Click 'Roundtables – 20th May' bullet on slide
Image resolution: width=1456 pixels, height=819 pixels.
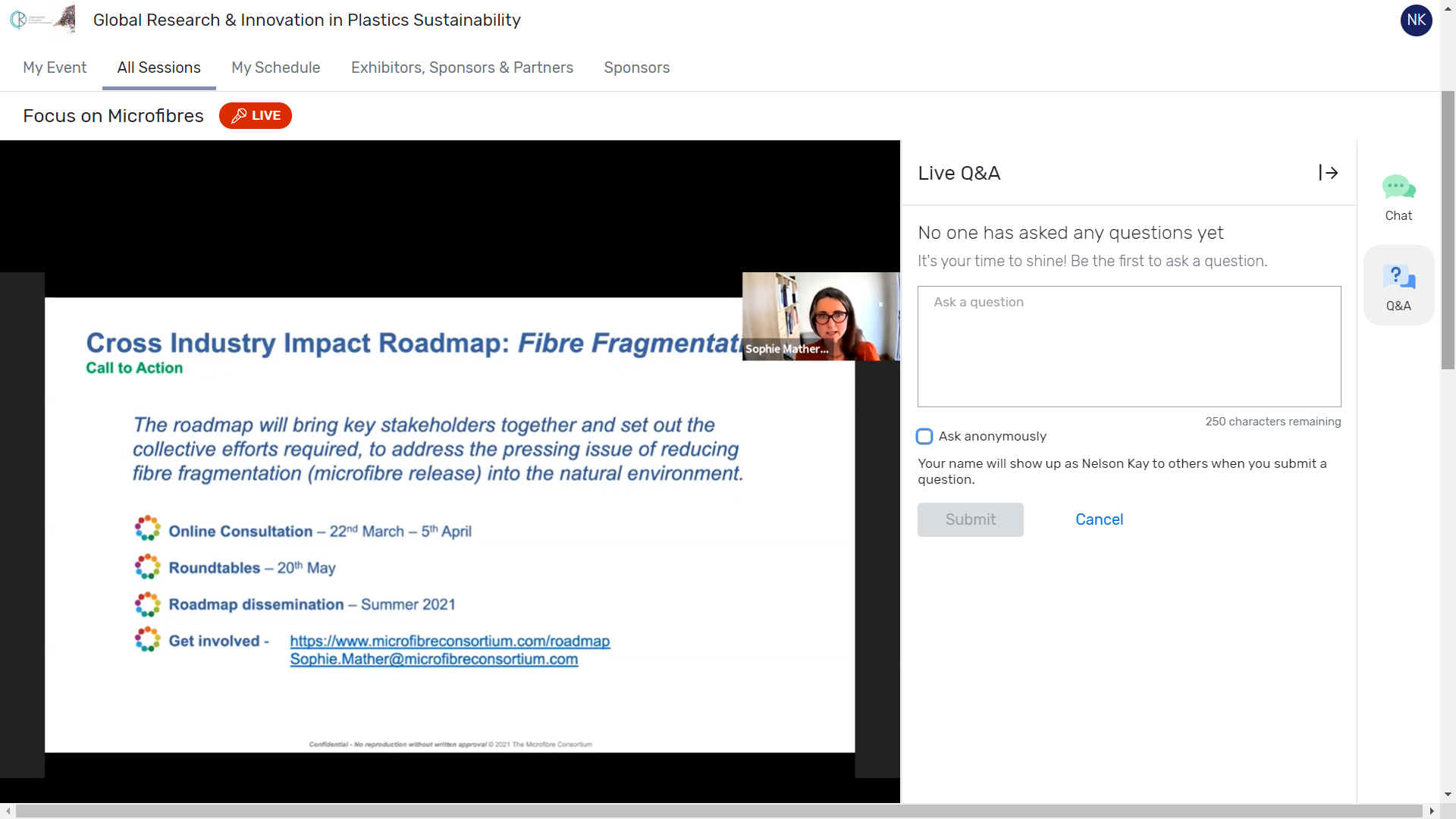[x=252, y=567]
